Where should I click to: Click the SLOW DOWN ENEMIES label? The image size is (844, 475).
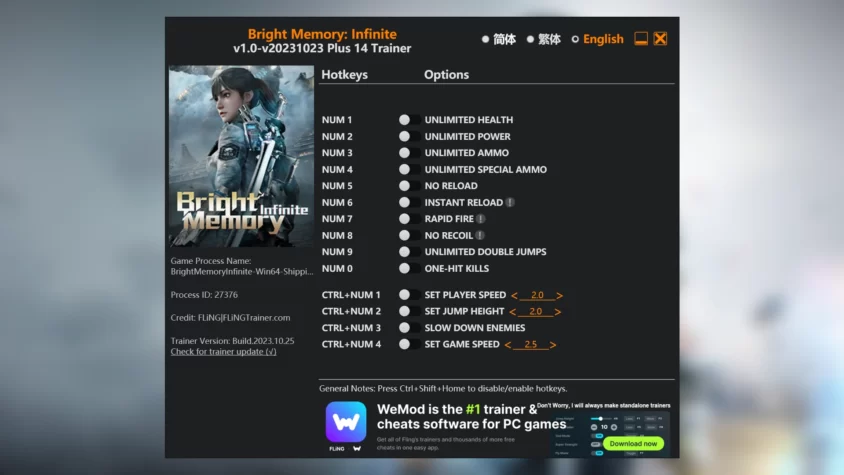[475, 327]
